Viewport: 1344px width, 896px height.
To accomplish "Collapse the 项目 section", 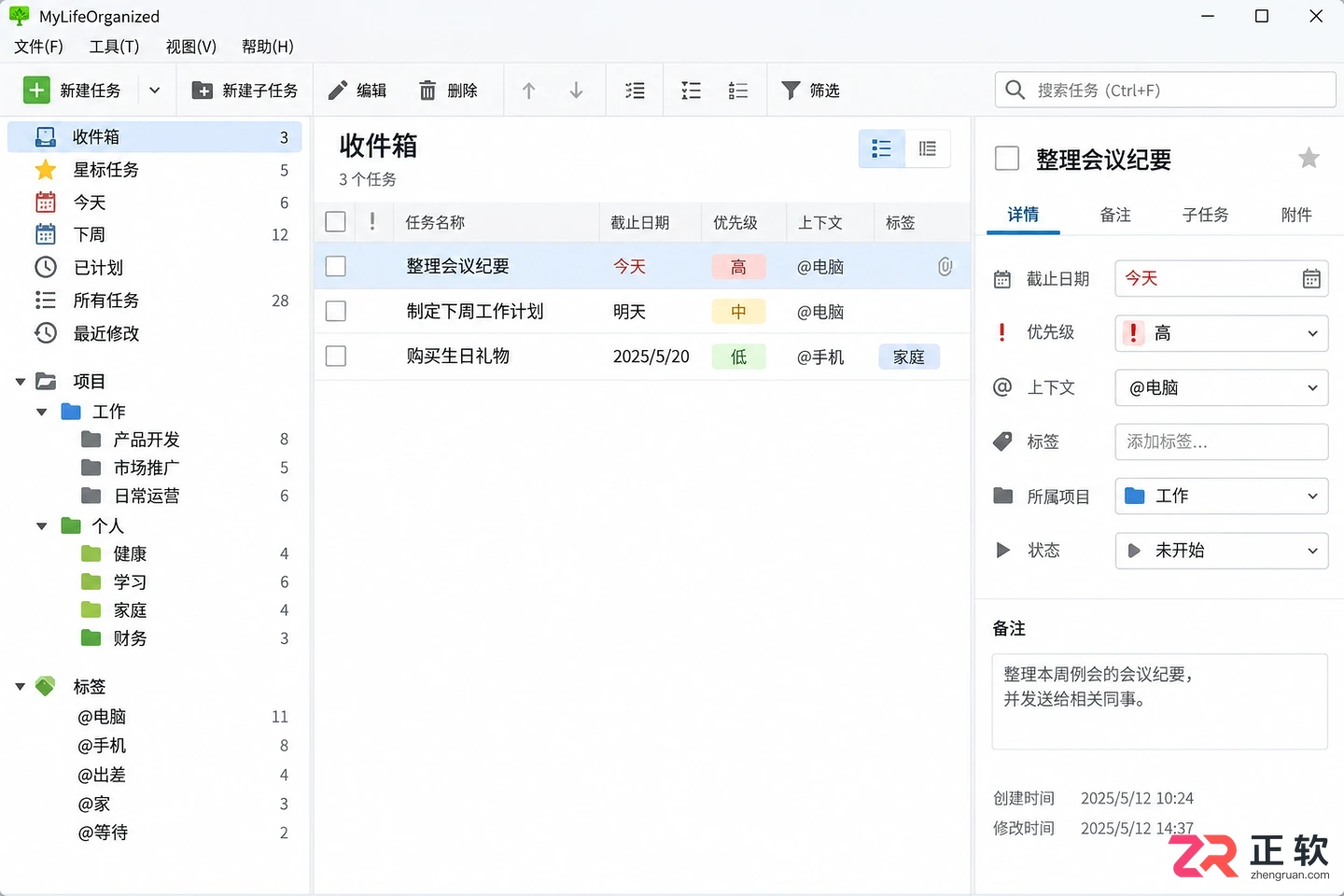I will pos(21,382).
